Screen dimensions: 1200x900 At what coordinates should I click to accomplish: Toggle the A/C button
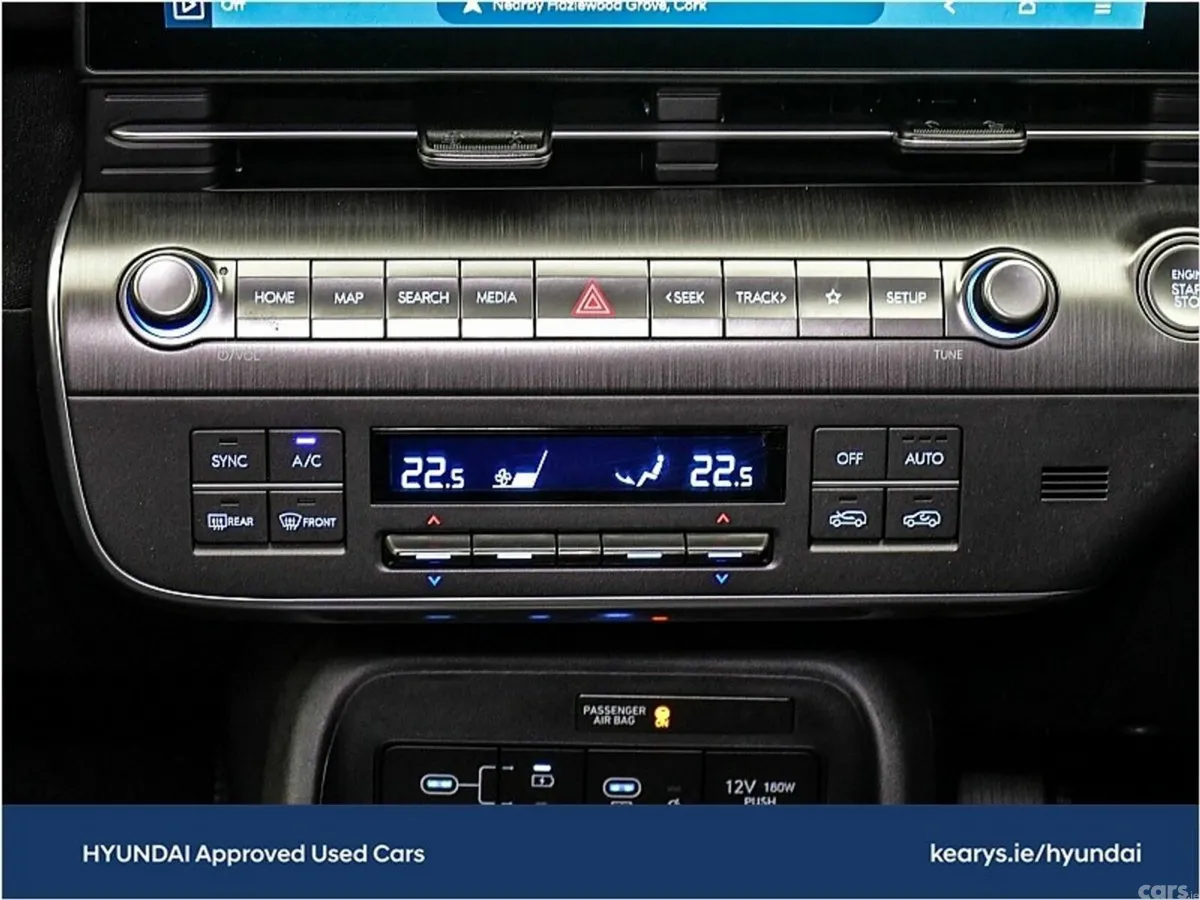tap(306, 458)
